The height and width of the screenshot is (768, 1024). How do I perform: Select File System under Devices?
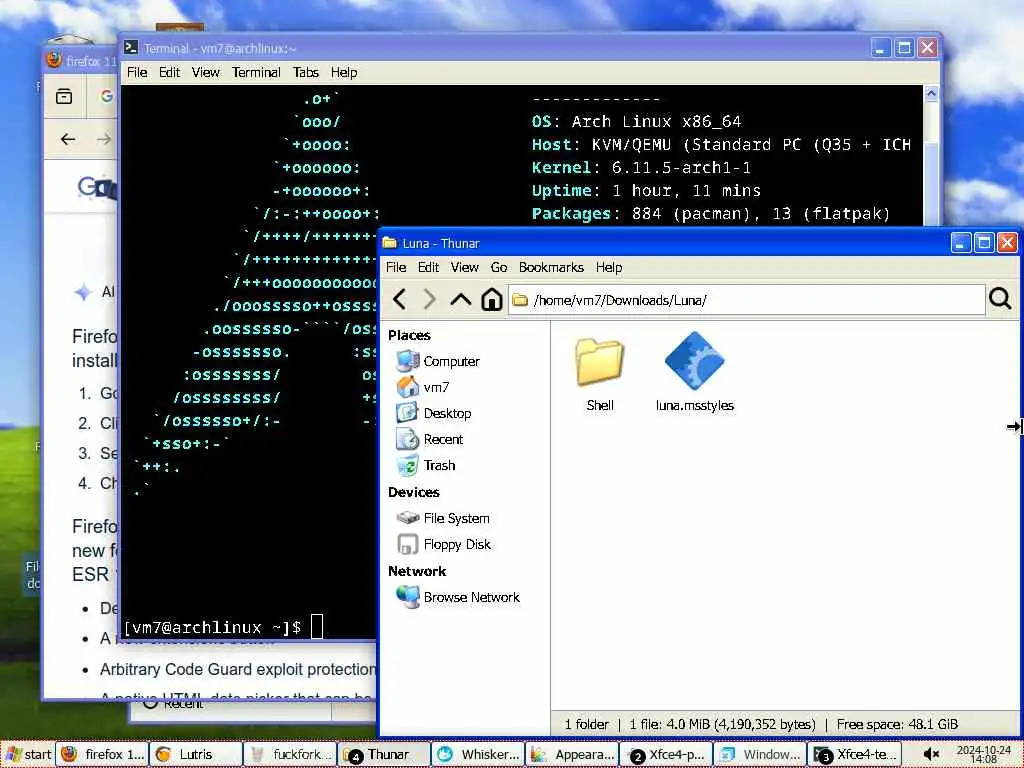[x=442, y=518]
